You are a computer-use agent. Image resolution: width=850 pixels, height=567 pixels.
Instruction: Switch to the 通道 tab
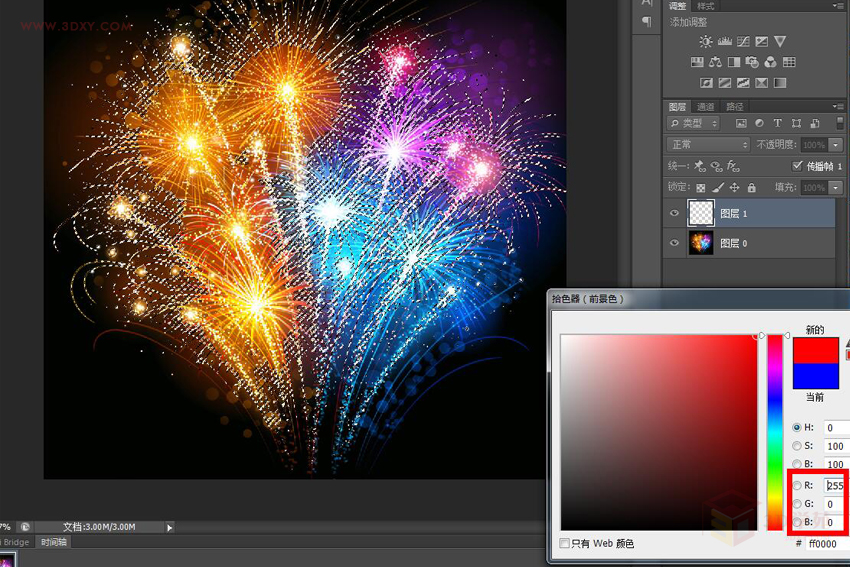point(705,106)
